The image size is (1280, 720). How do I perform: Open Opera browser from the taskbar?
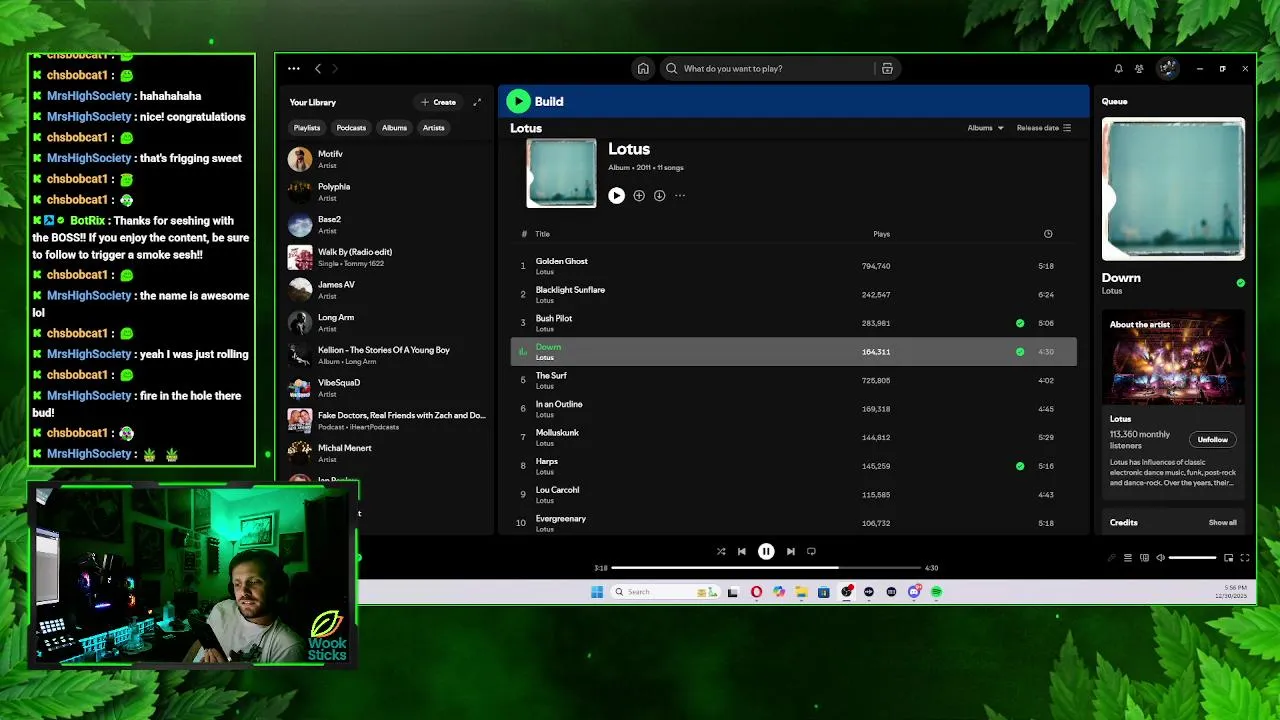click(756, 592)
